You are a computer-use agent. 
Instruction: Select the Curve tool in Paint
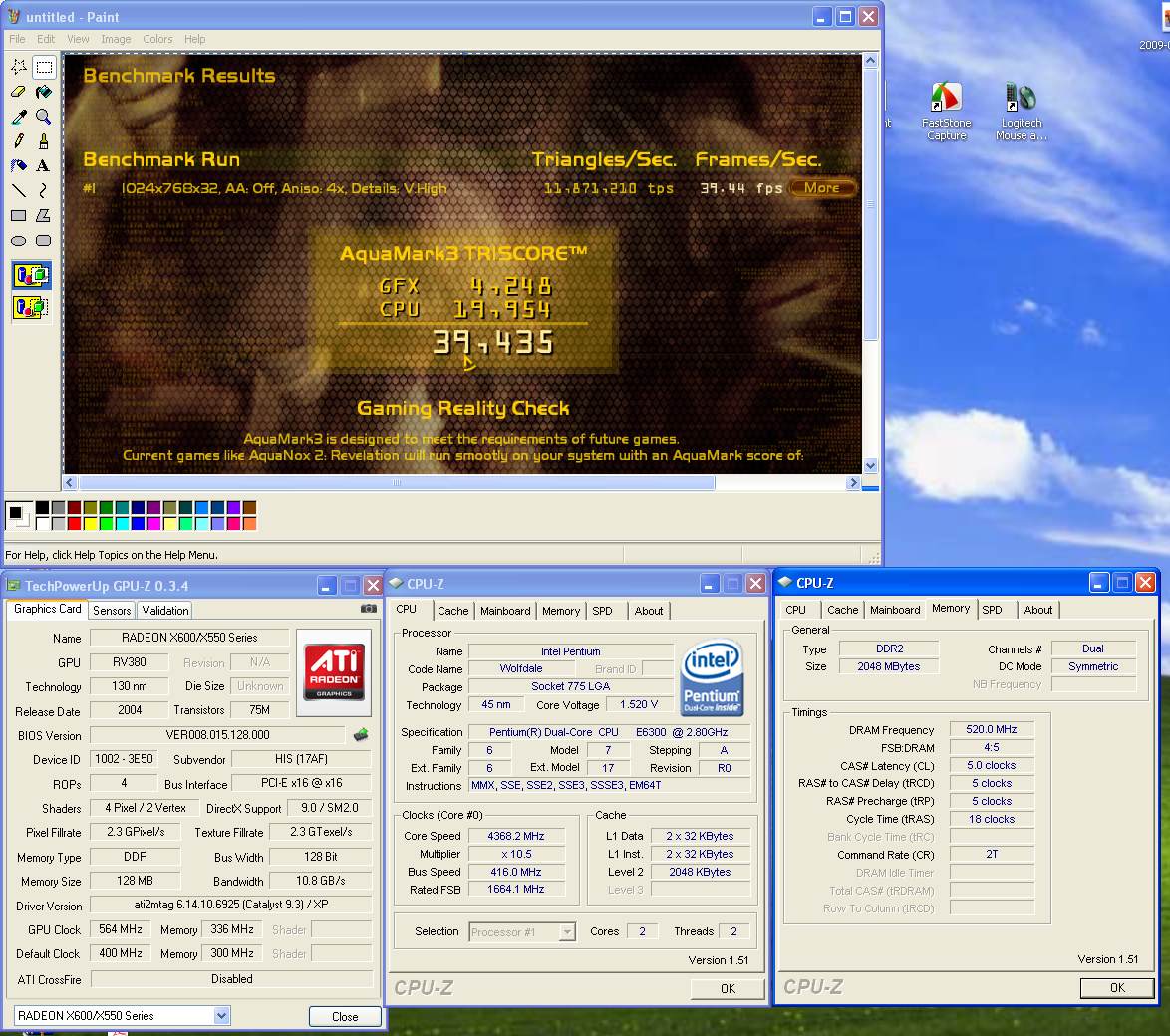point(44,191)
